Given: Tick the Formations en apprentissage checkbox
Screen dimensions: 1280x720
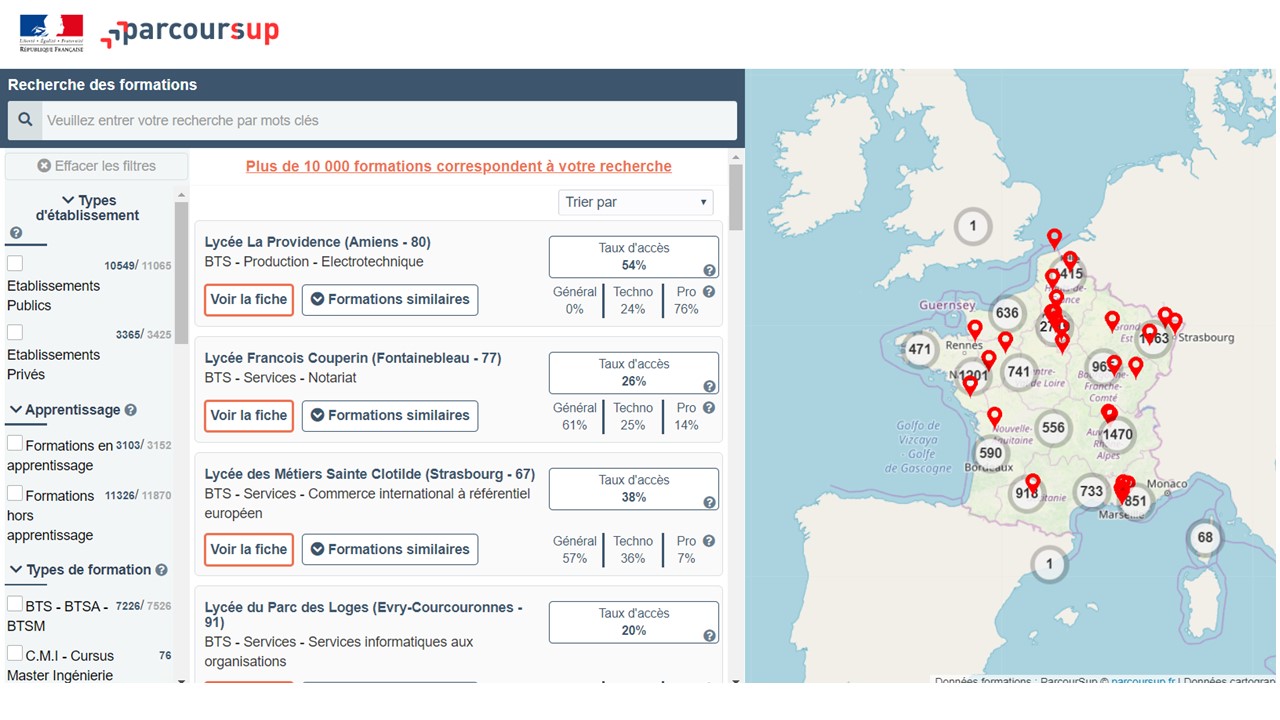Looking at the screenshot, I should 15,443.
